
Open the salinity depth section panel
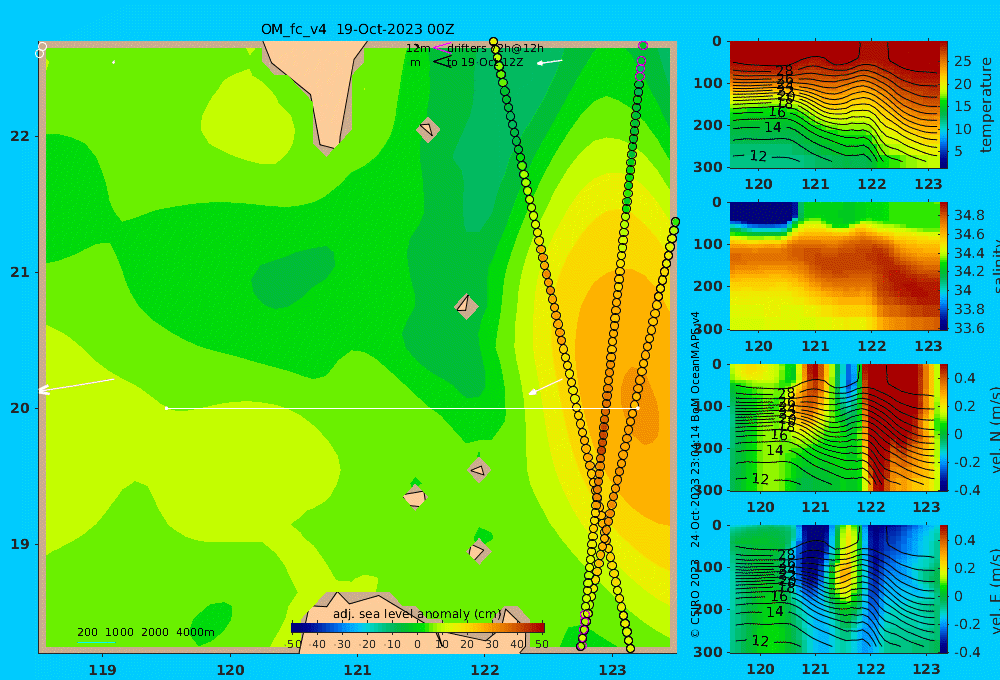(833, 266)
